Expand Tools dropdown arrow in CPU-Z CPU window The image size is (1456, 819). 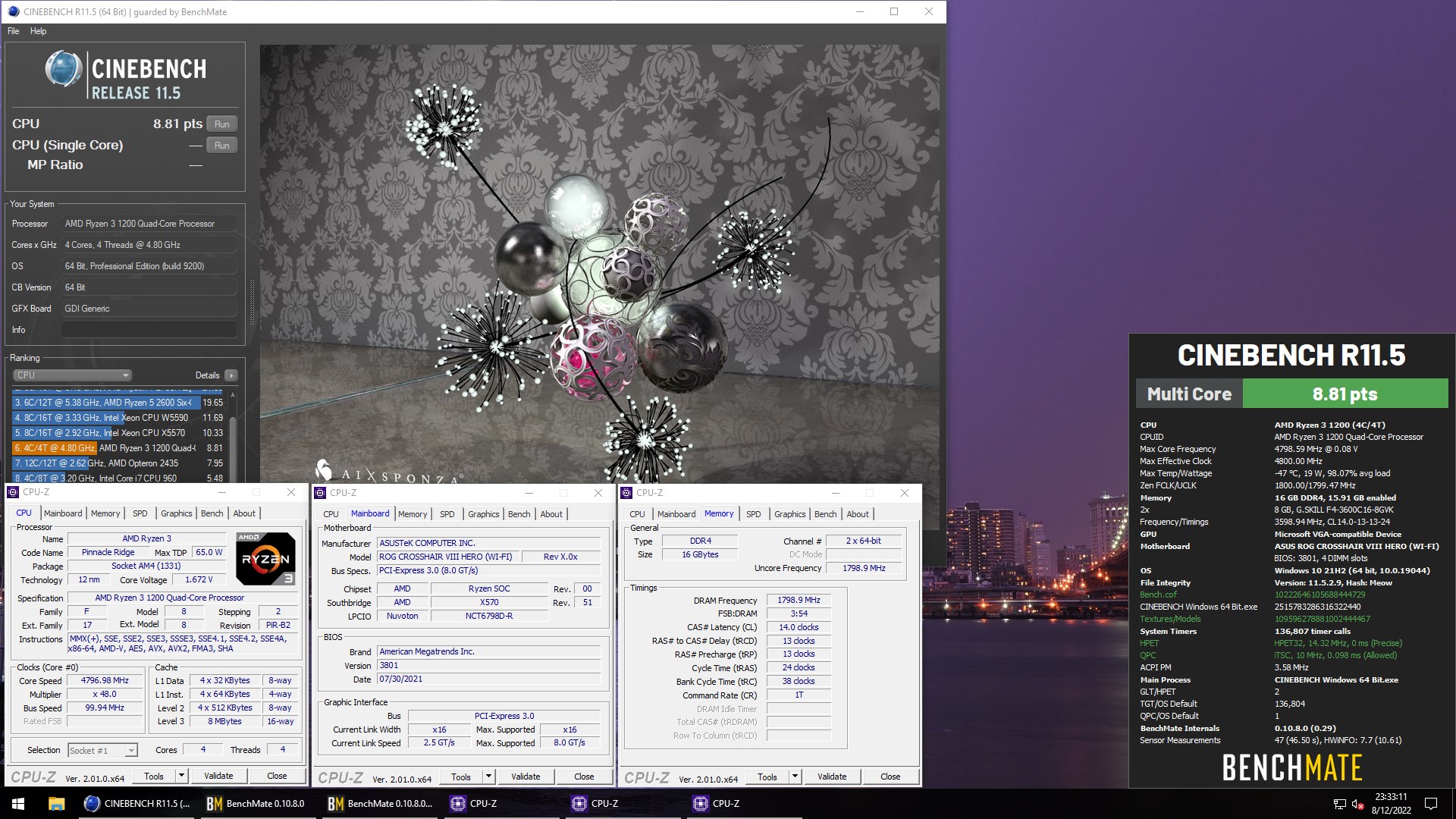pos(181,776)
